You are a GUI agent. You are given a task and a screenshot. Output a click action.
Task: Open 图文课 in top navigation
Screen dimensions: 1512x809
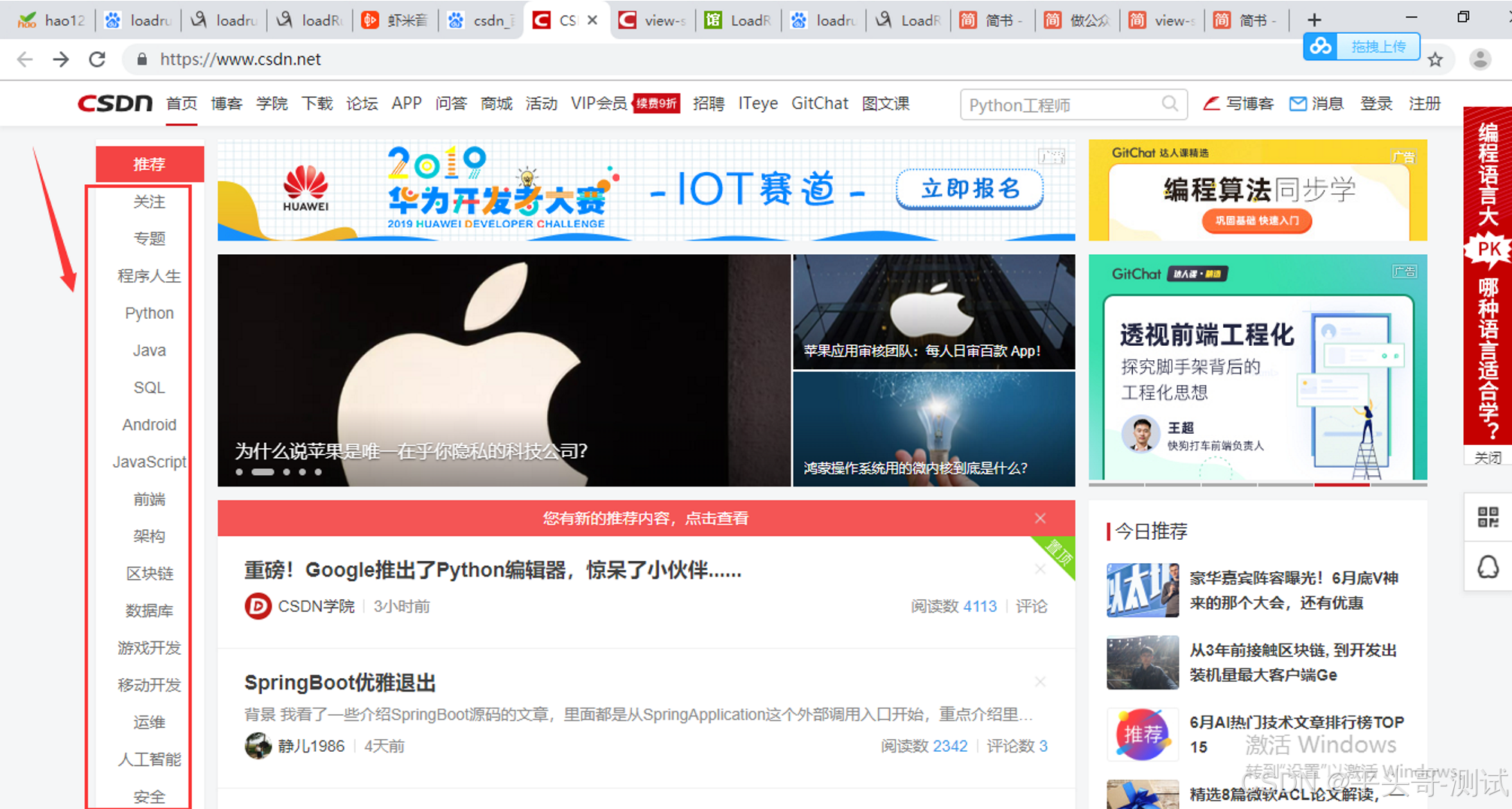coord(885,104)
